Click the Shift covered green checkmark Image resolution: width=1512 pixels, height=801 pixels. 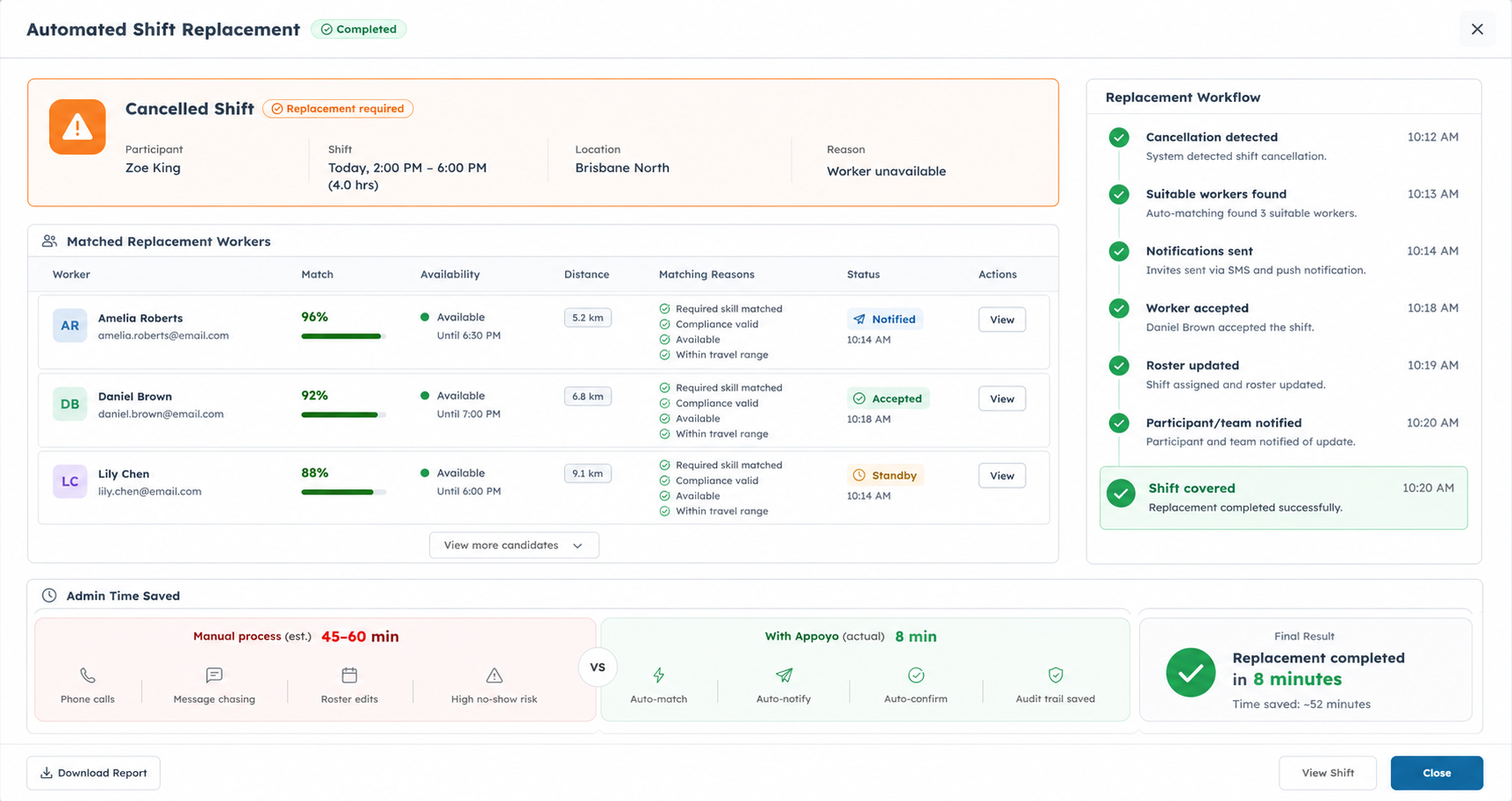(x=1121, y=494)
